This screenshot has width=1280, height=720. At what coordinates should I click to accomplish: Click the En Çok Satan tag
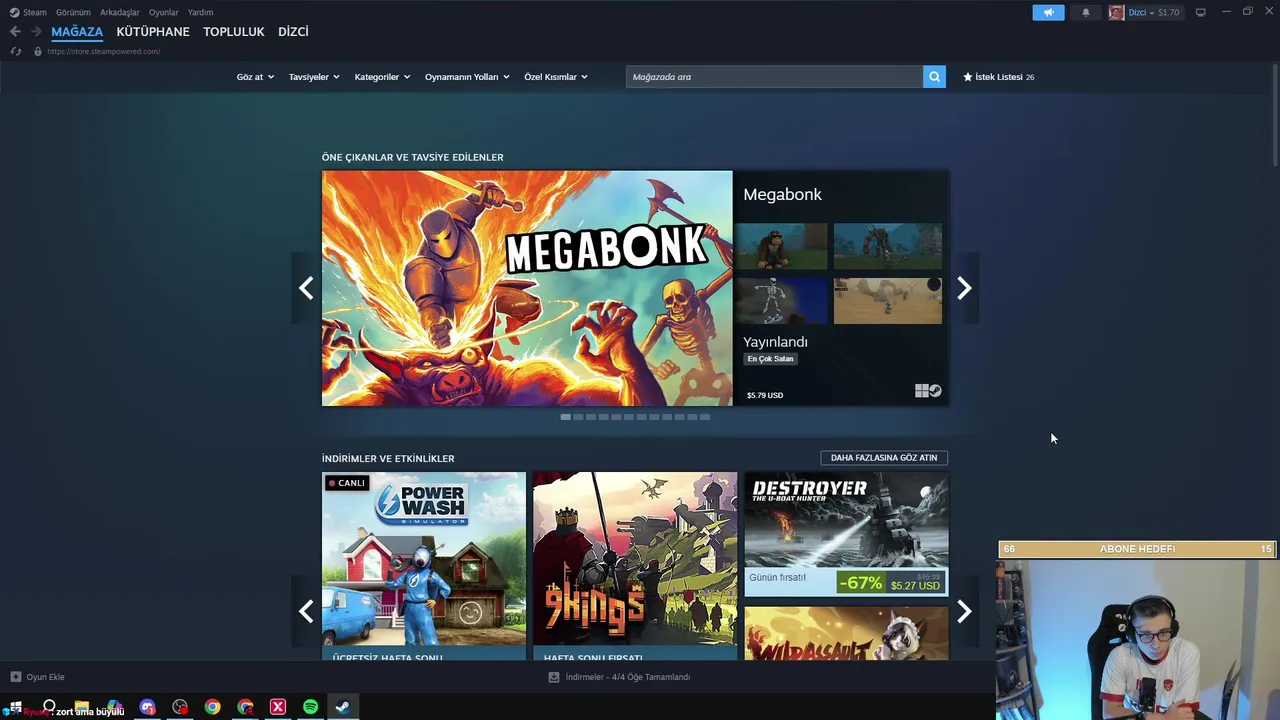[770, 359]
